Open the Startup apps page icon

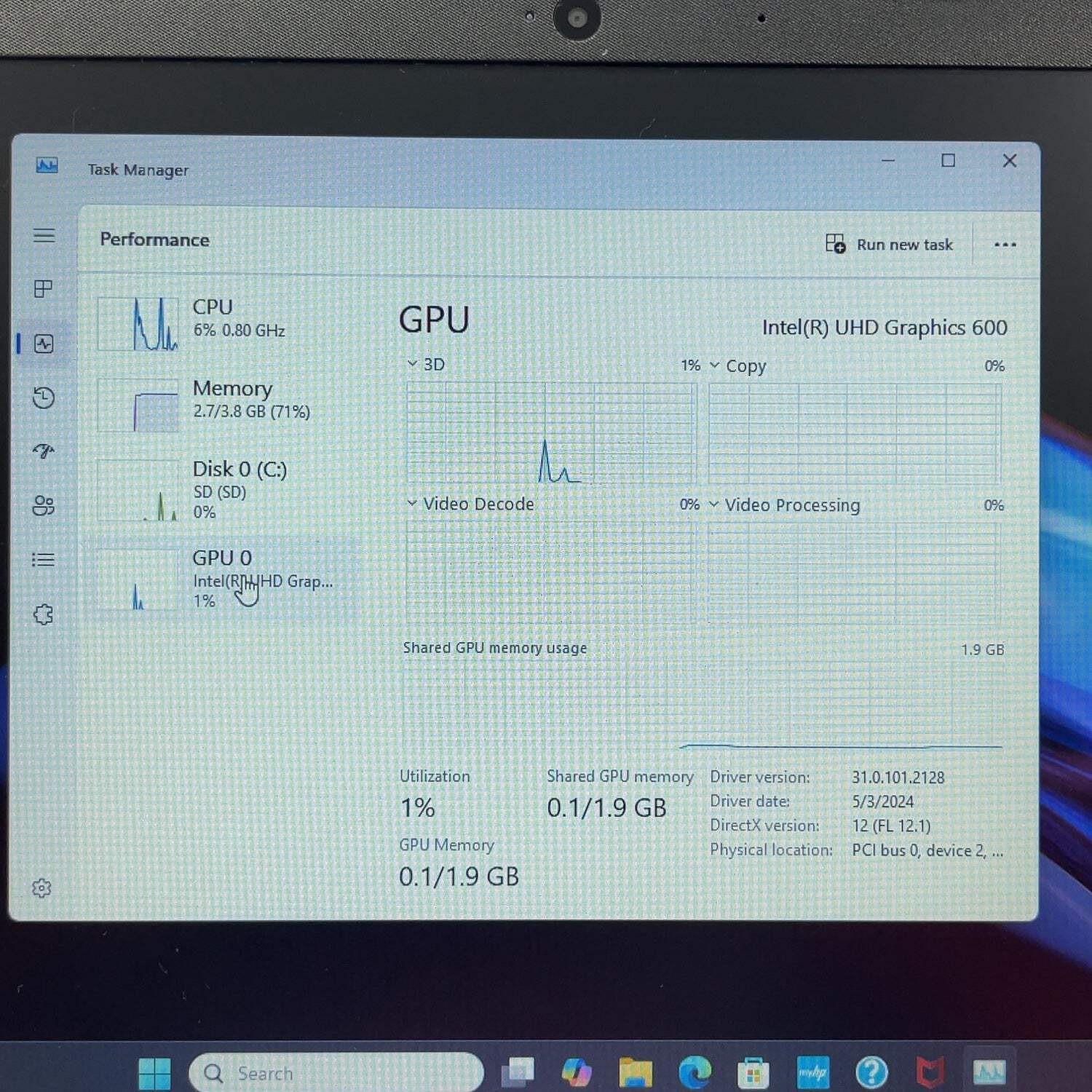tap(44, 451)
